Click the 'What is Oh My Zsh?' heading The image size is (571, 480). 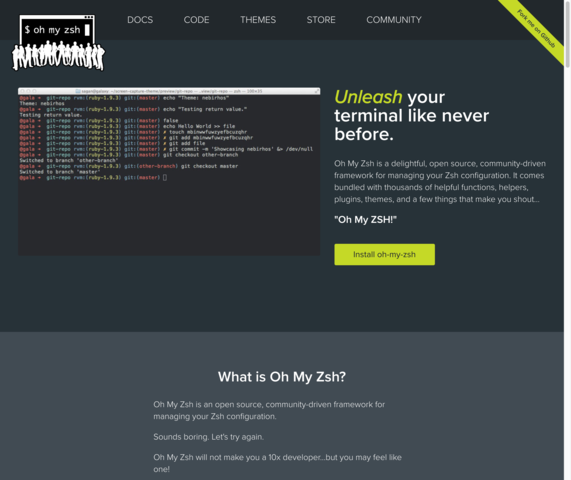point(282,377)
